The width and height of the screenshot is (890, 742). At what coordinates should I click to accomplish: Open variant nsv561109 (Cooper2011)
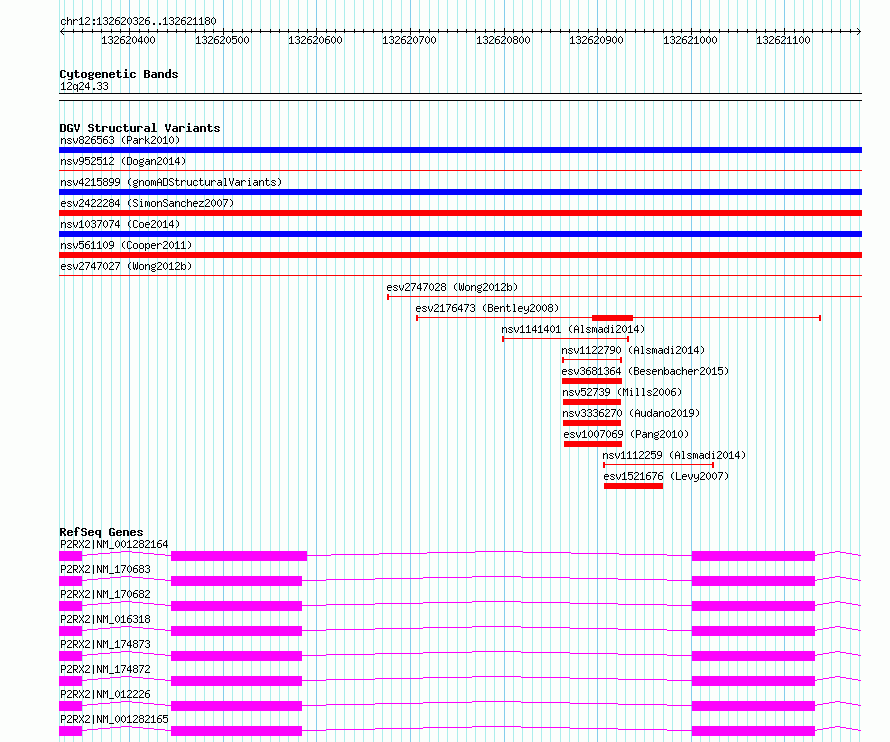pyautogui.click(x=126, y=245)
